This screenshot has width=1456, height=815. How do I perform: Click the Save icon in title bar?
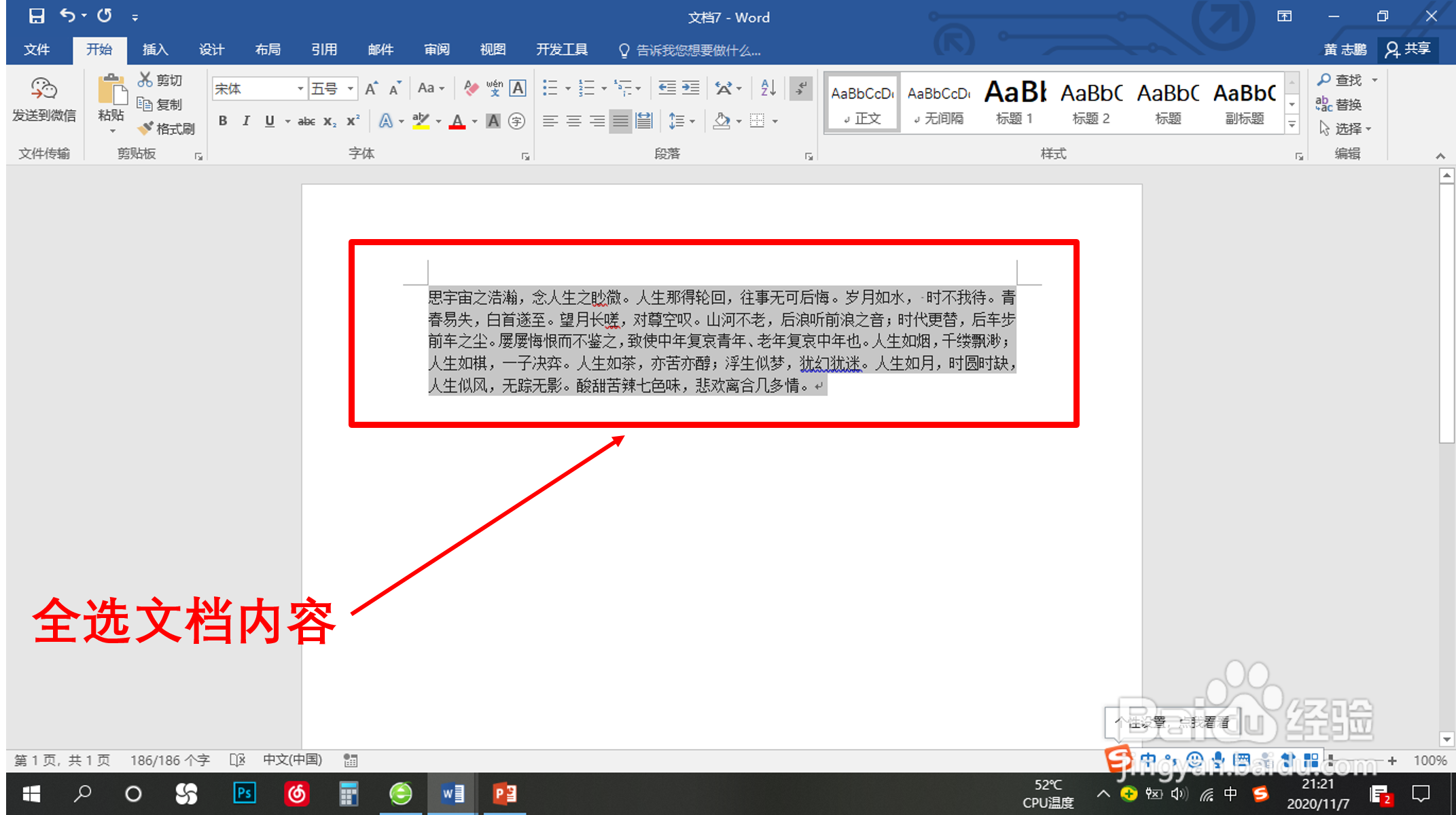[36, 16]
